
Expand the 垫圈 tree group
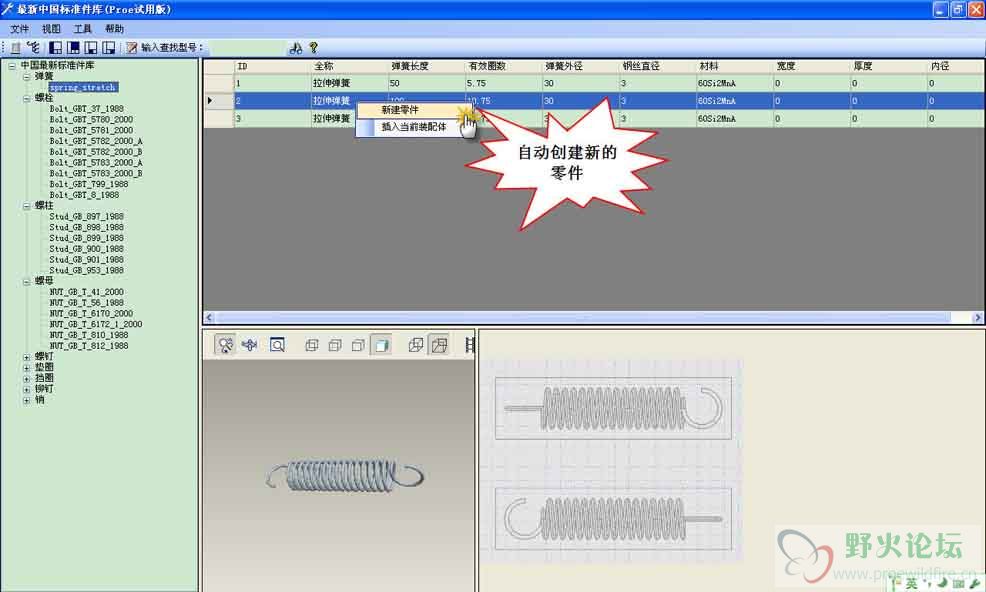(x=26, y=367)
